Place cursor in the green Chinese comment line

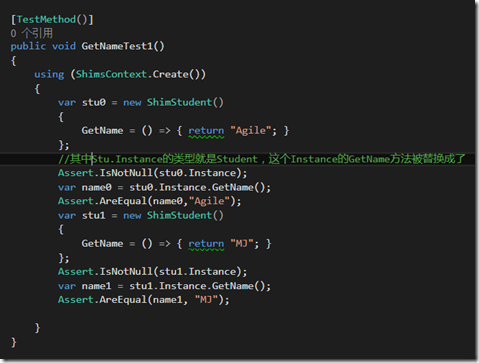(x=262, y=159)
